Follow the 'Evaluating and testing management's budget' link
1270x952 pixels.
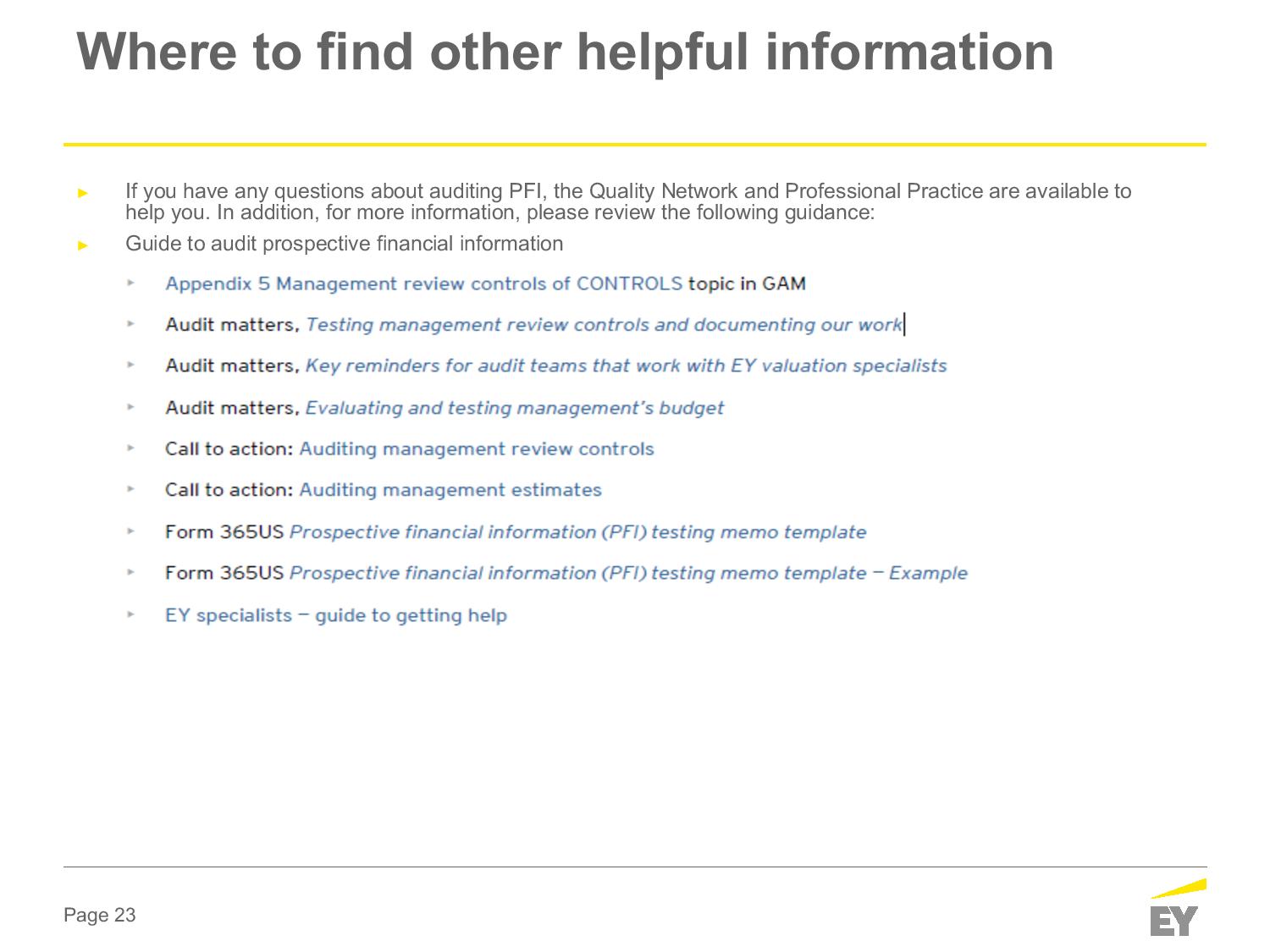514,408
